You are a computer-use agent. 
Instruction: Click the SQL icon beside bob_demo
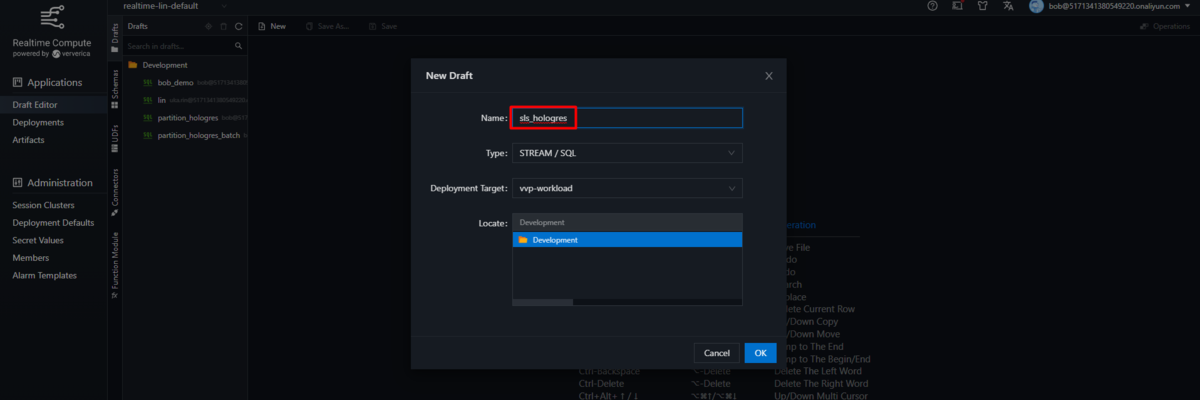(148, 82)
